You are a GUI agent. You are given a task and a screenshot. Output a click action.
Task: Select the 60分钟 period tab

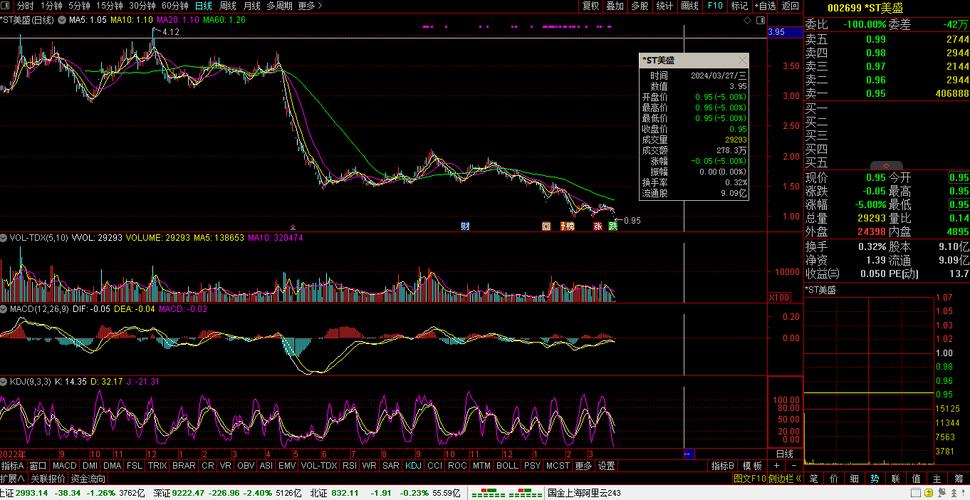tap(175, 6)
